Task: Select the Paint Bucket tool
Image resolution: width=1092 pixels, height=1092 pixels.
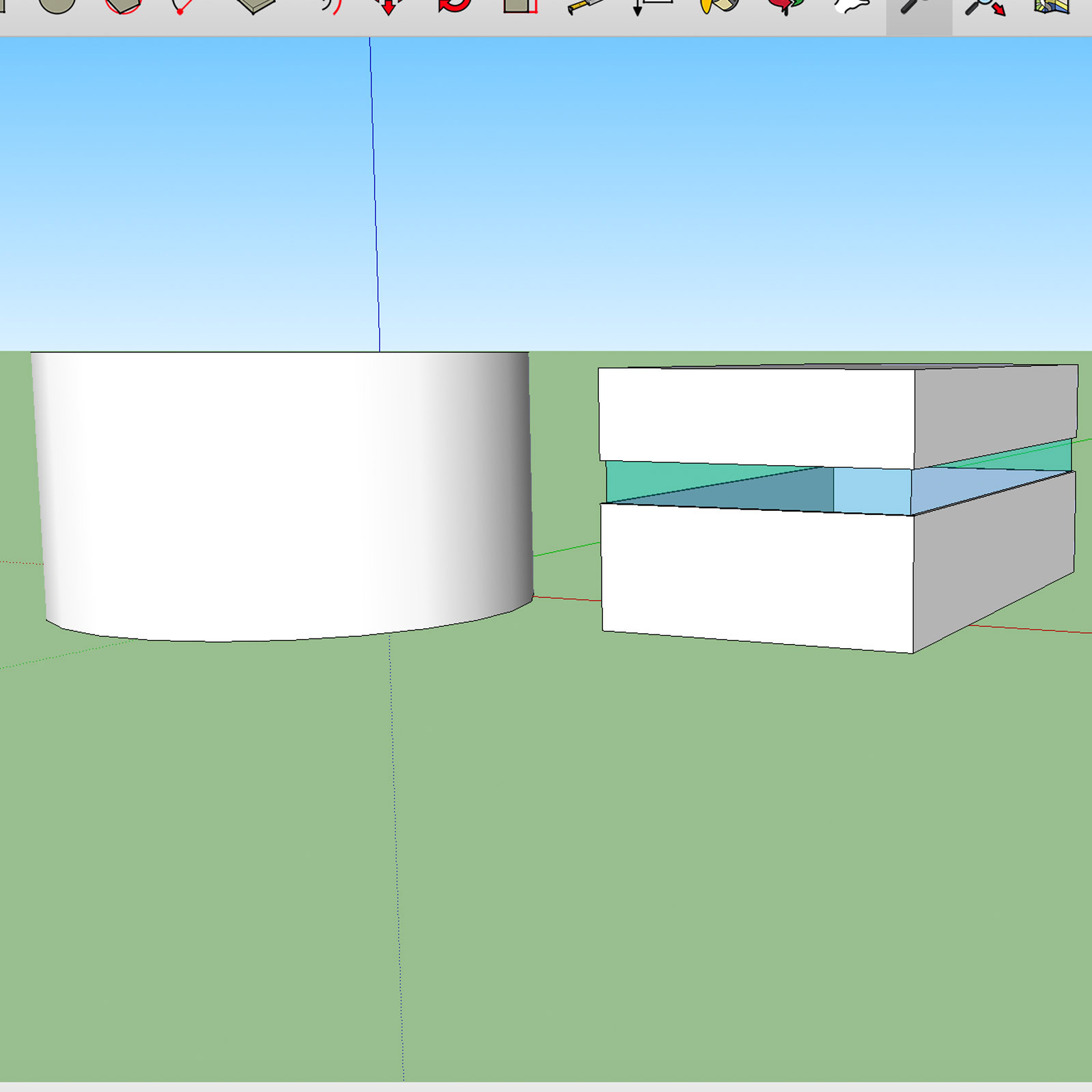Action: tap(720, 5)
